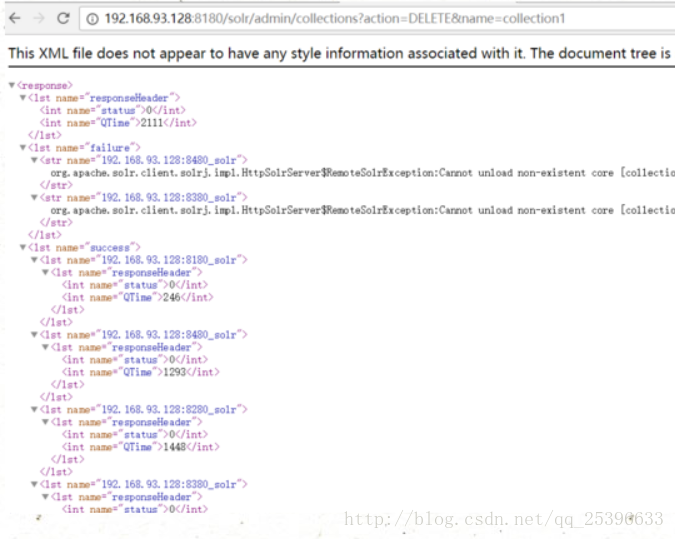The height and width of the screenshot is (539, 675).
Task: Click the lst name="failure" tag text
Action: [84, 148]
